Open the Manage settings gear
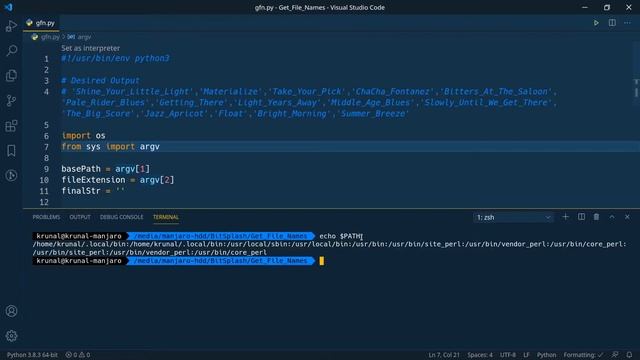This screenshot has width=640, height=360. point(11,336)
